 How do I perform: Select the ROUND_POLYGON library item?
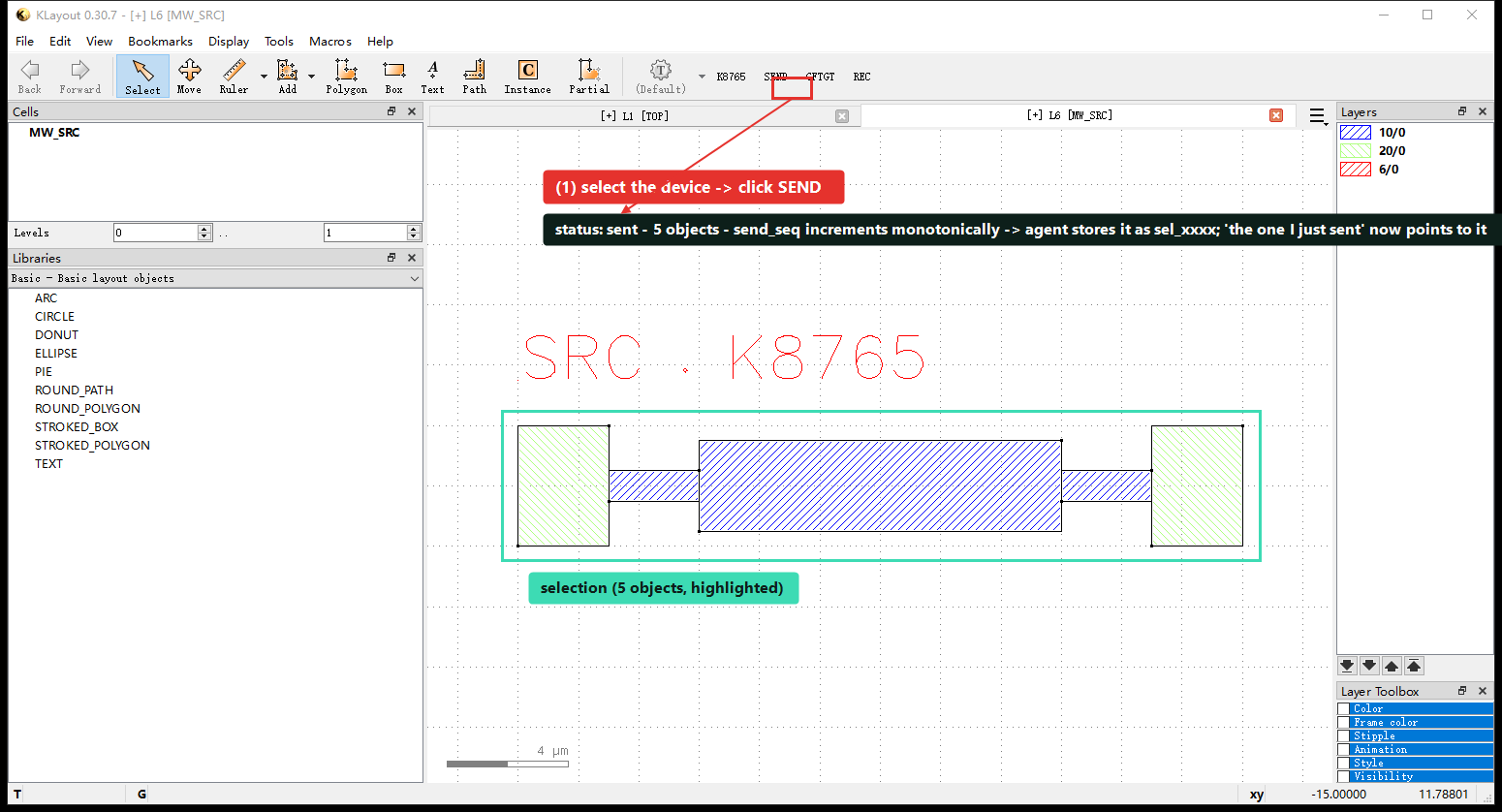[87, 408]
